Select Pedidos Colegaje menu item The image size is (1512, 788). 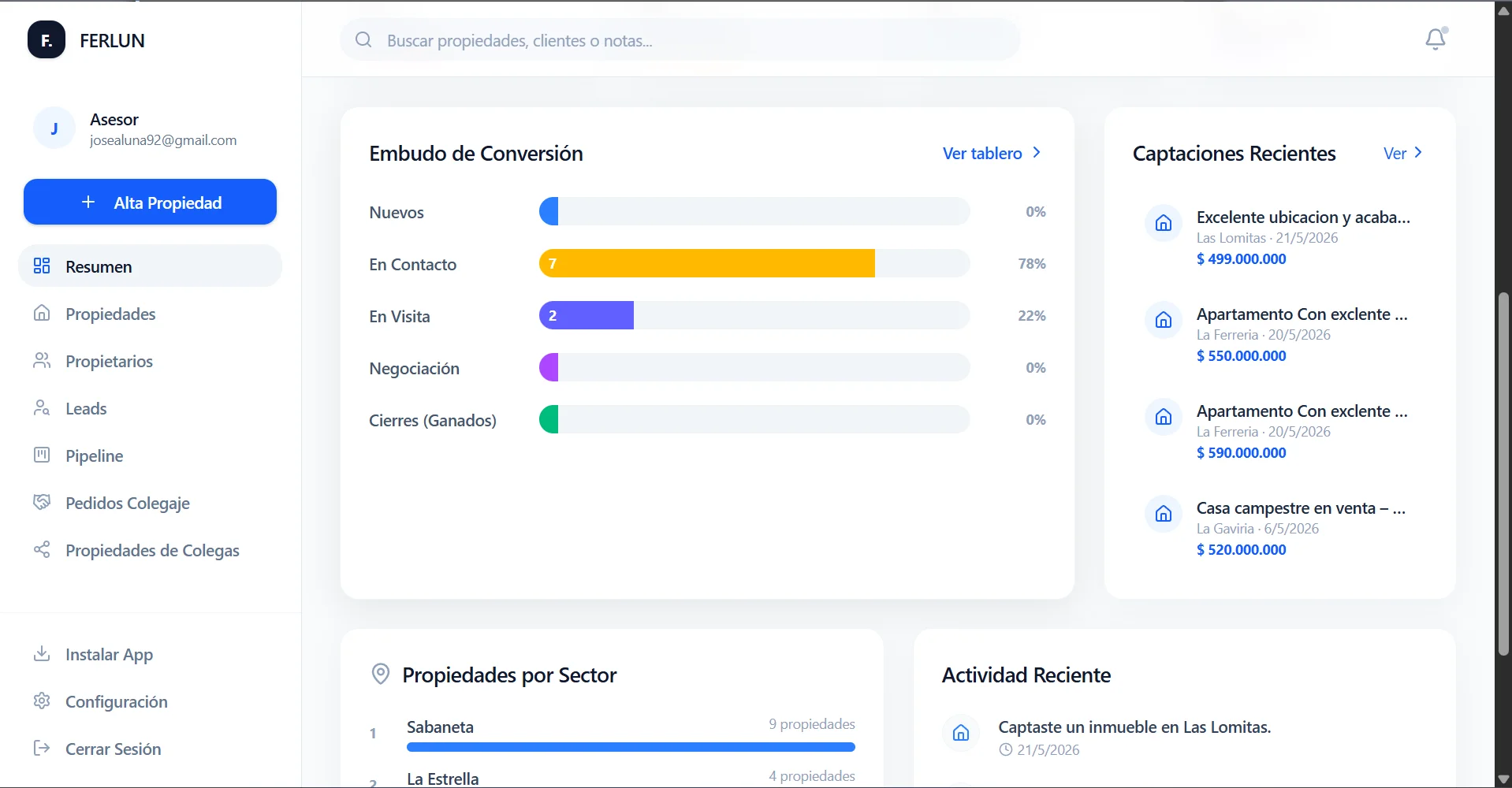[150, 502]
